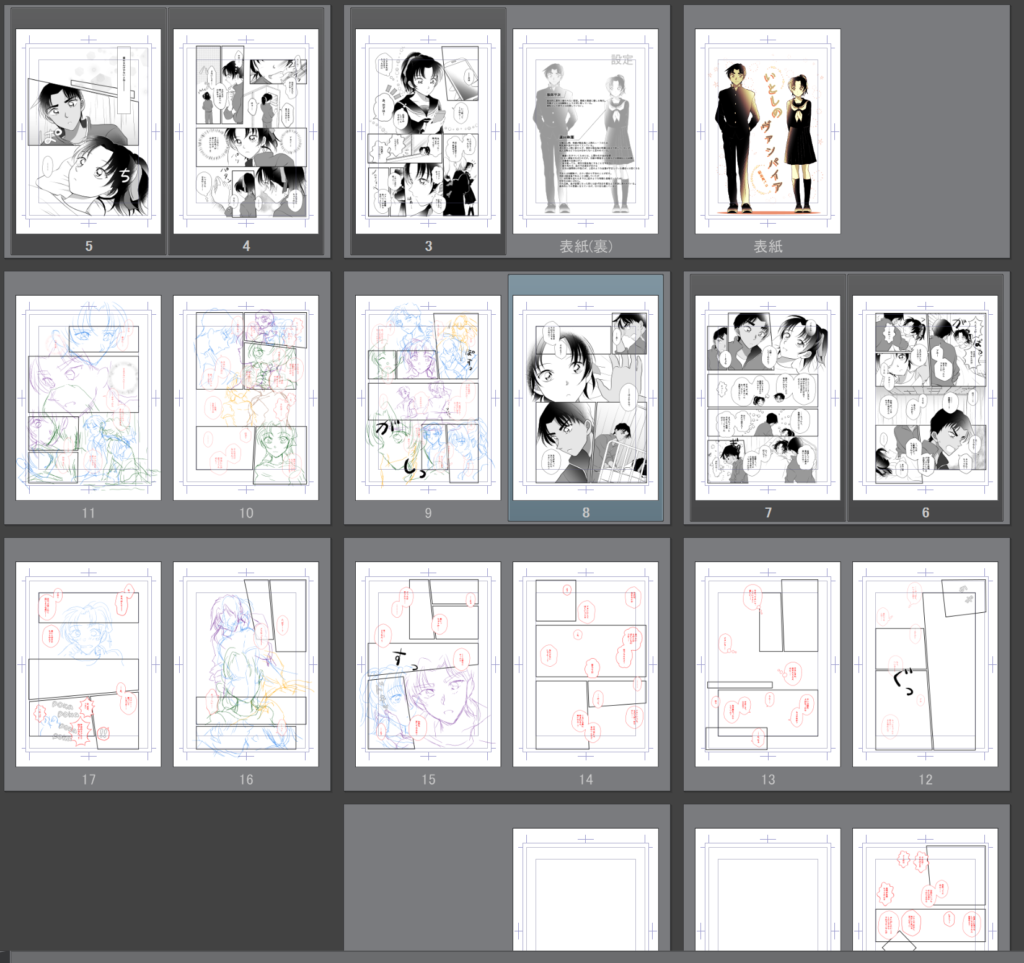
Task: Select page 14 panel frames thumbnail
Action: coord(585,664)
